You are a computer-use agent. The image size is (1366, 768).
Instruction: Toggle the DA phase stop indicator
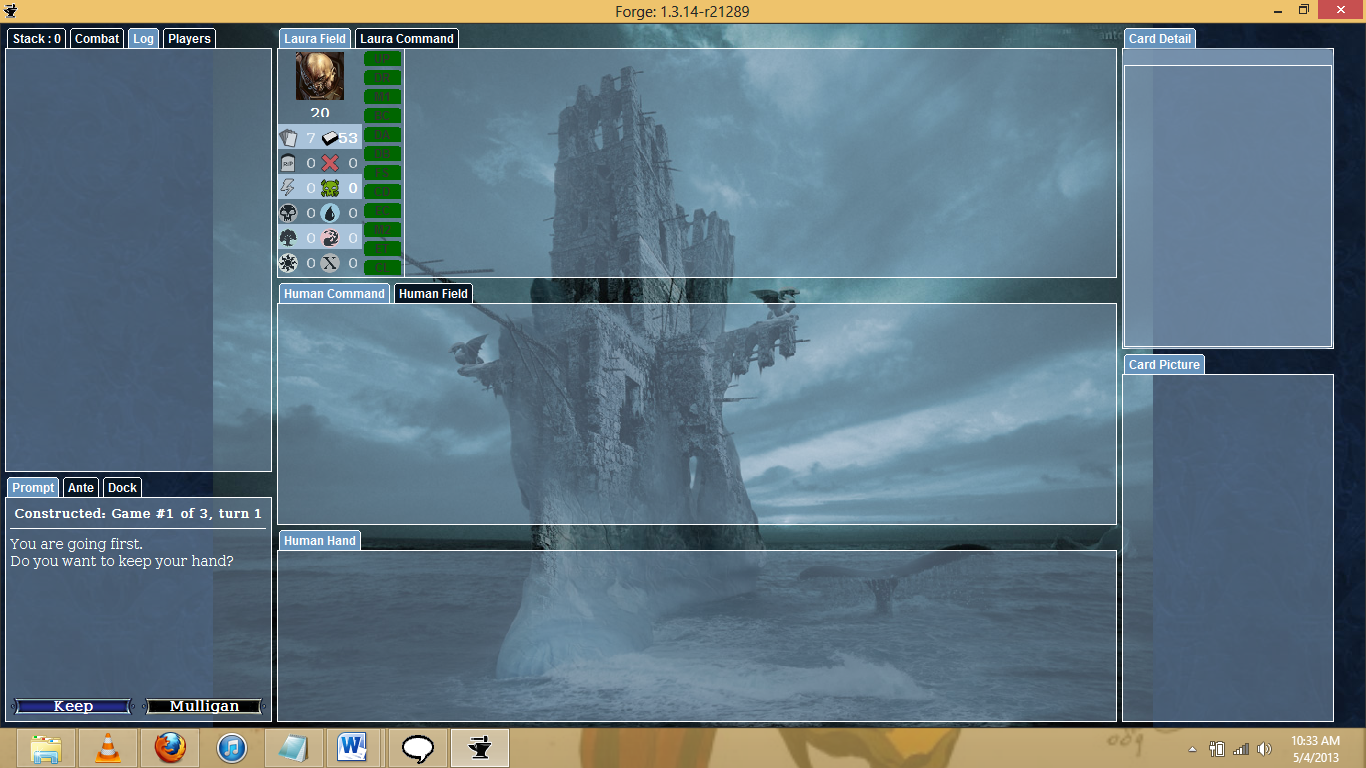point(382,135)
